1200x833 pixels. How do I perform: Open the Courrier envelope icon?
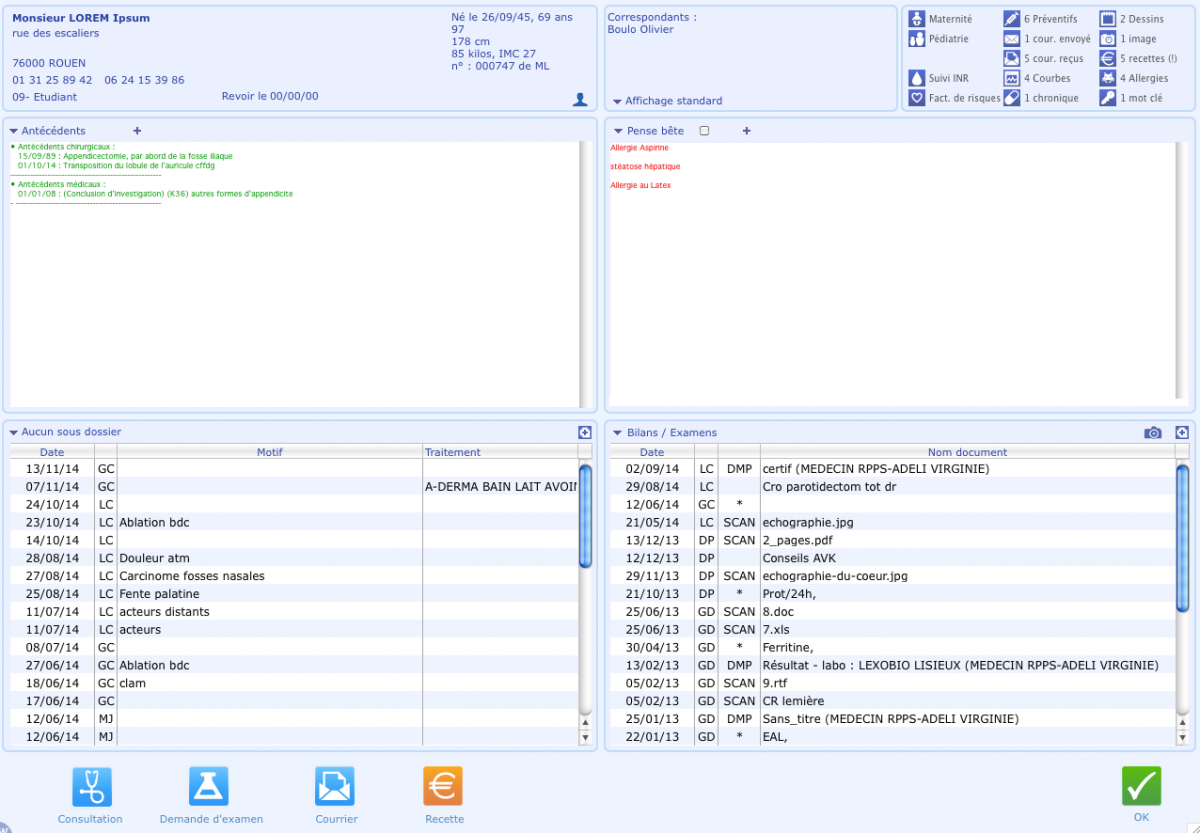pyautogui.click(x=335, y=787)
